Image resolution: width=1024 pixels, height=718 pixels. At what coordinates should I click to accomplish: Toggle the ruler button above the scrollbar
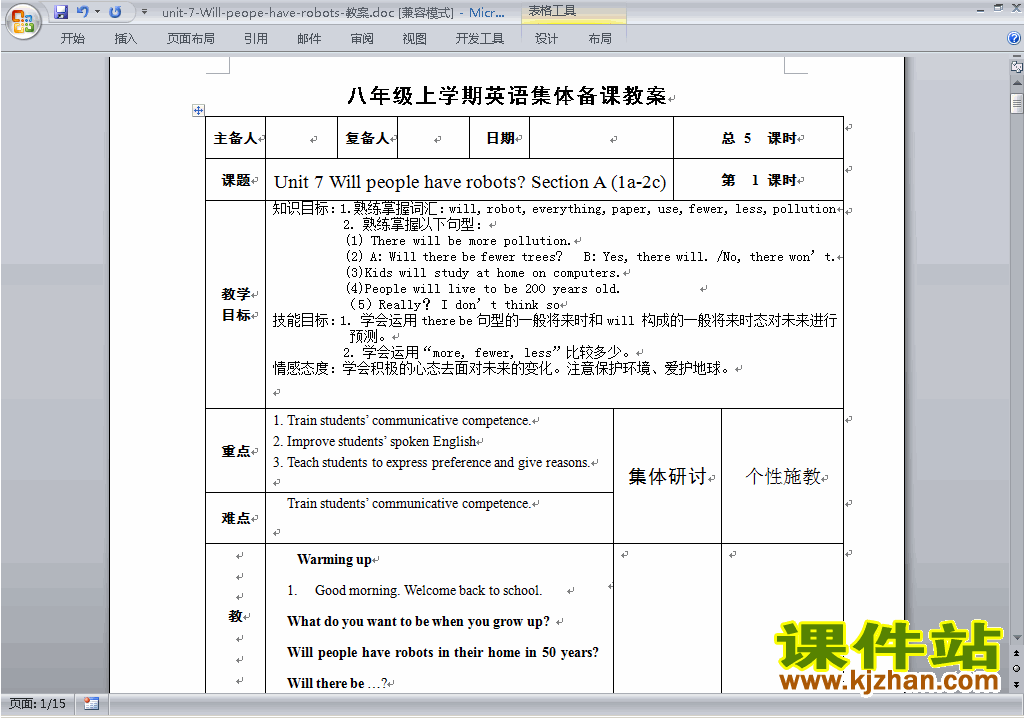(x=1017, y=66)
